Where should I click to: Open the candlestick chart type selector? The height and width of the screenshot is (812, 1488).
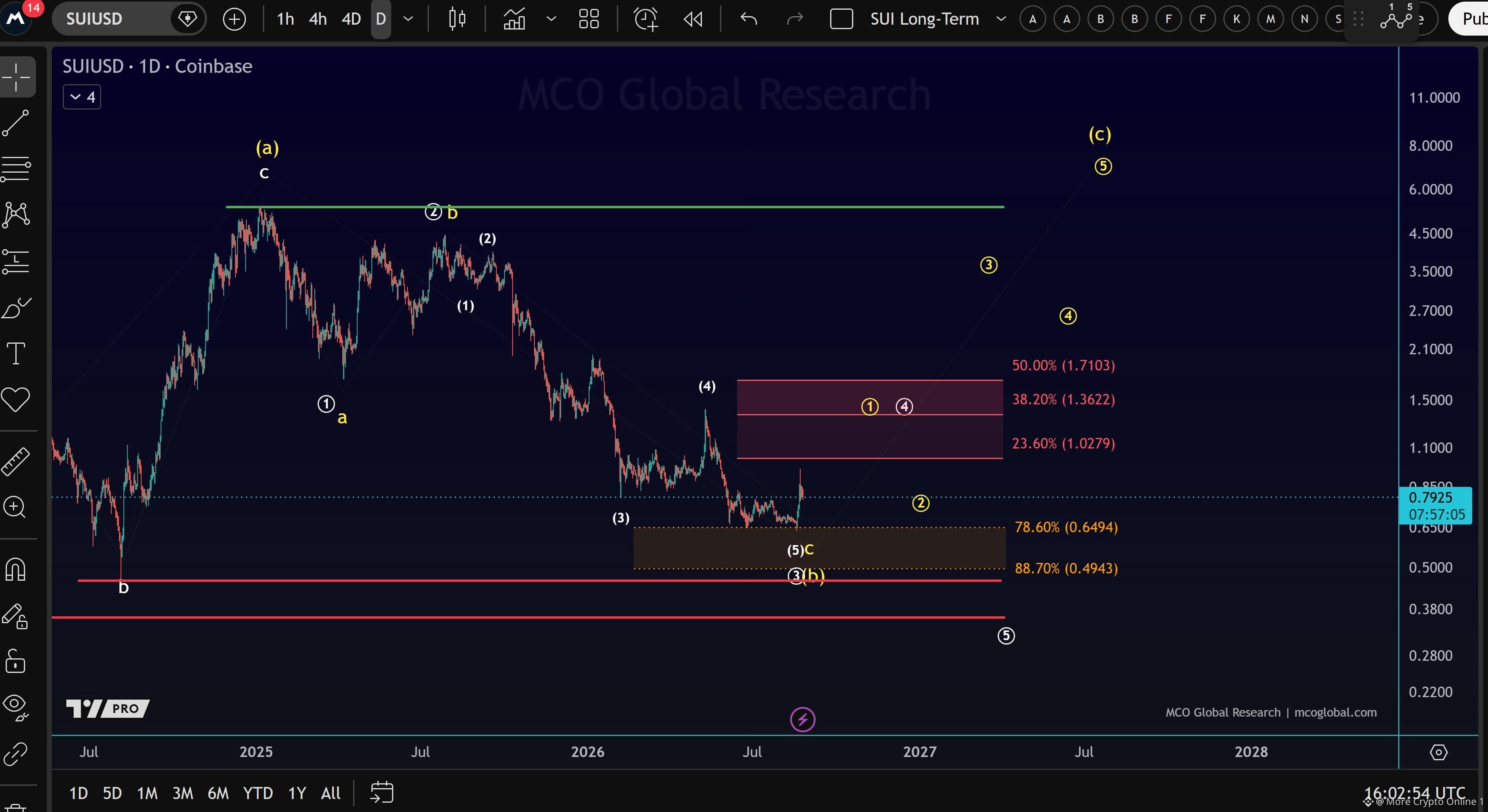click(x=457, y=19)
